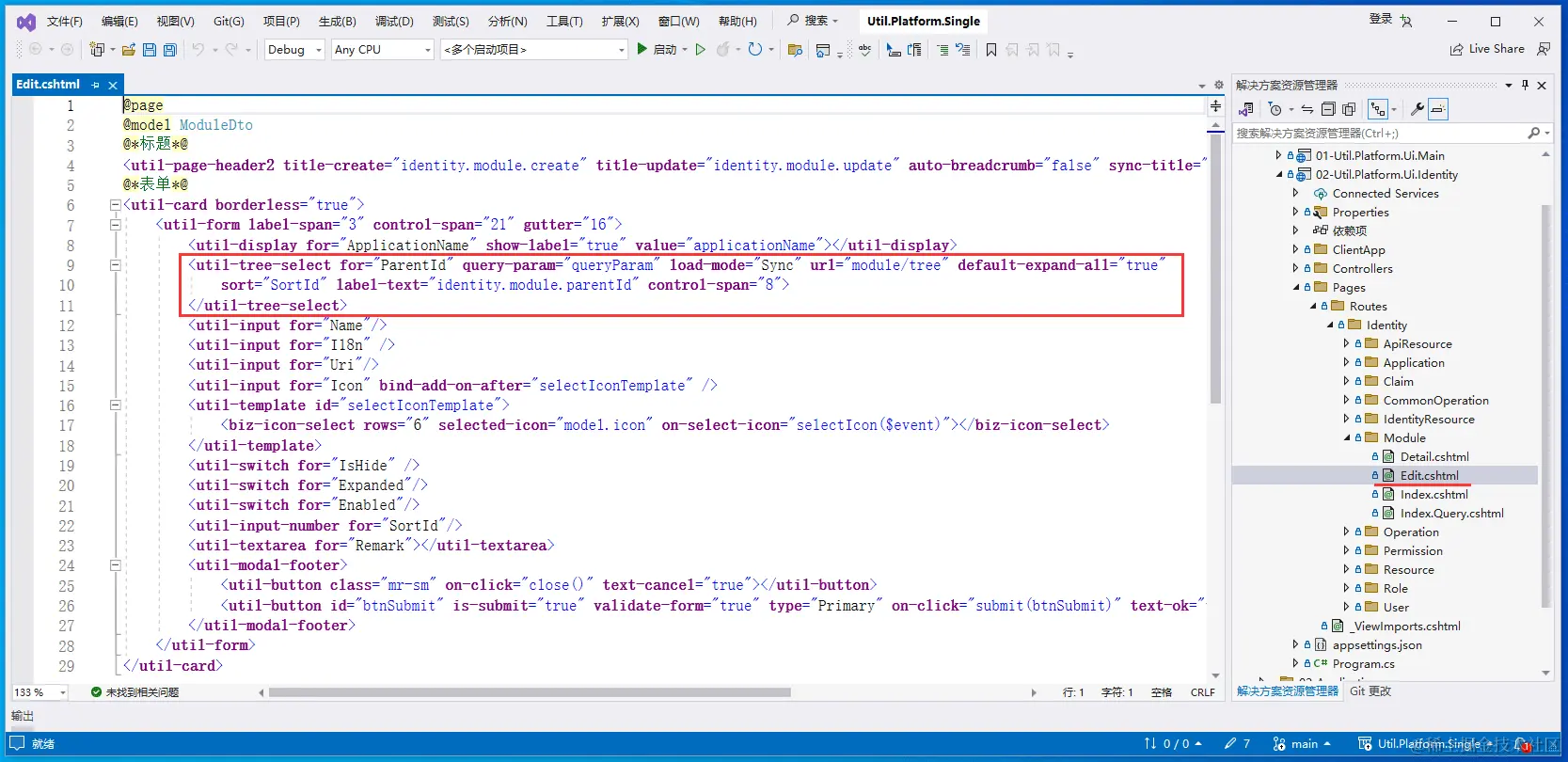The image size is (1568, 762).
Task: Switch views icon in Solution Explorer toolbar
Action: [1247, 109]
